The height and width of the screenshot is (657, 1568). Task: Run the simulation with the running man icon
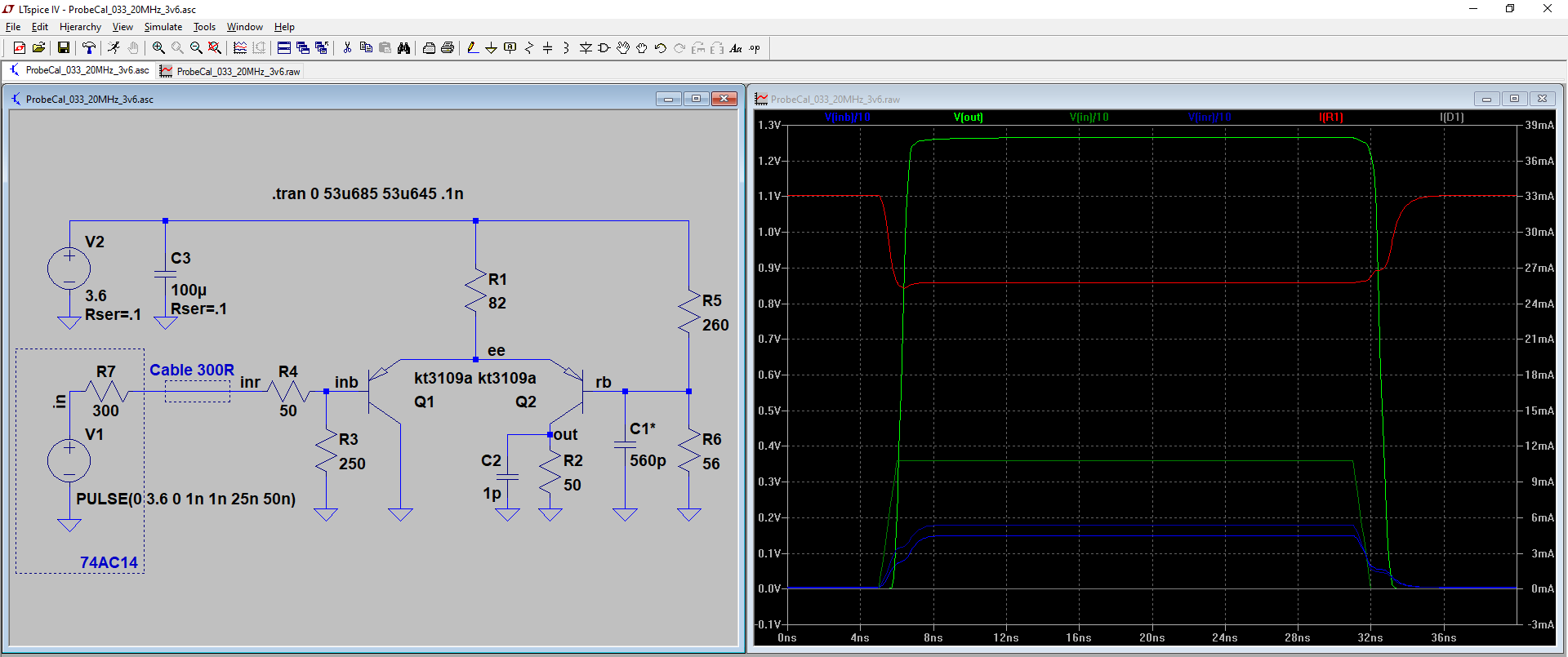coord(114,48)
